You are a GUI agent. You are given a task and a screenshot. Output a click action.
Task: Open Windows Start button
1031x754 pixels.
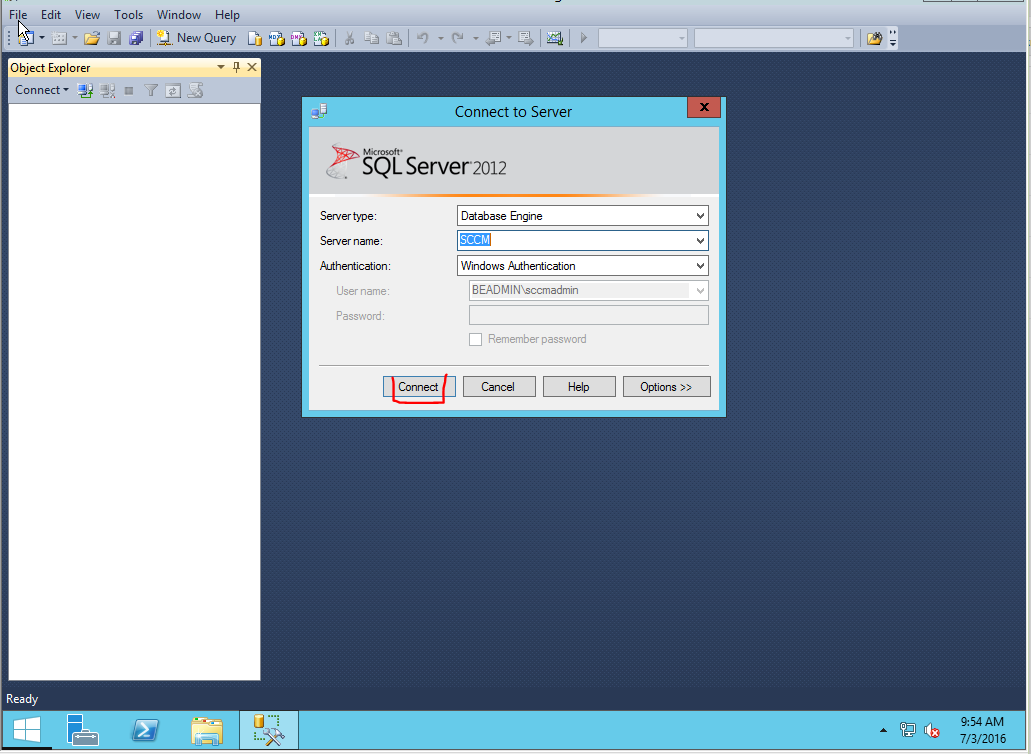[x=27, y=730]
